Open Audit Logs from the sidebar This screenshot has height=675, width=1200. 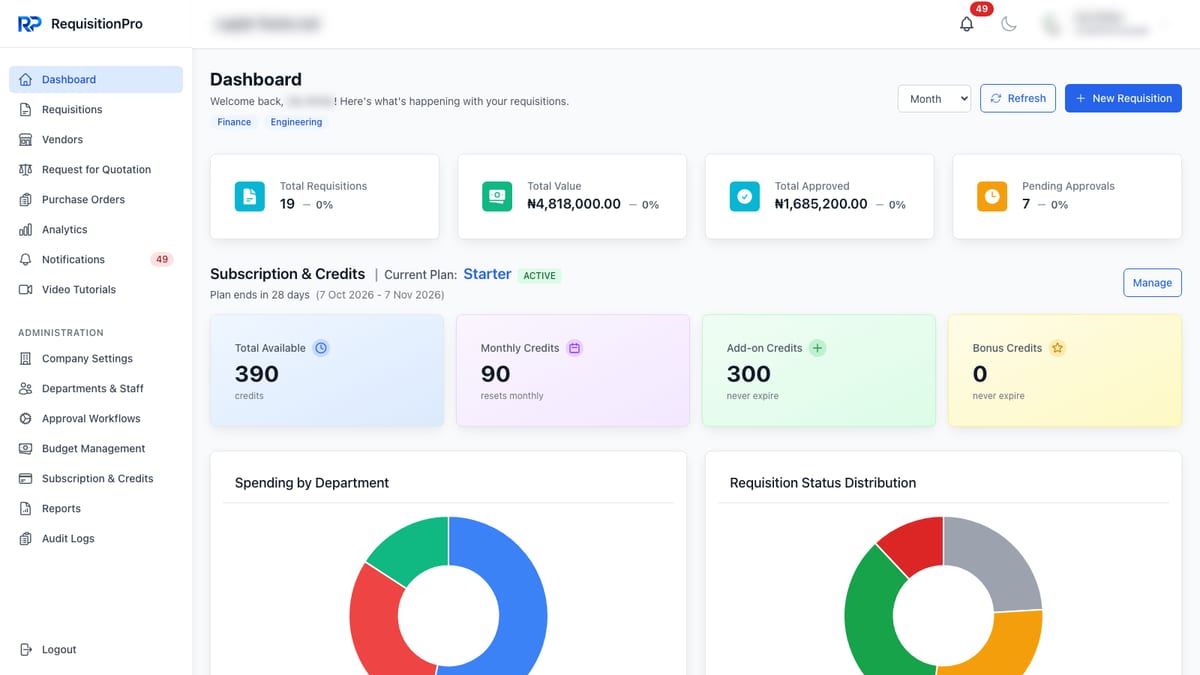96,539
